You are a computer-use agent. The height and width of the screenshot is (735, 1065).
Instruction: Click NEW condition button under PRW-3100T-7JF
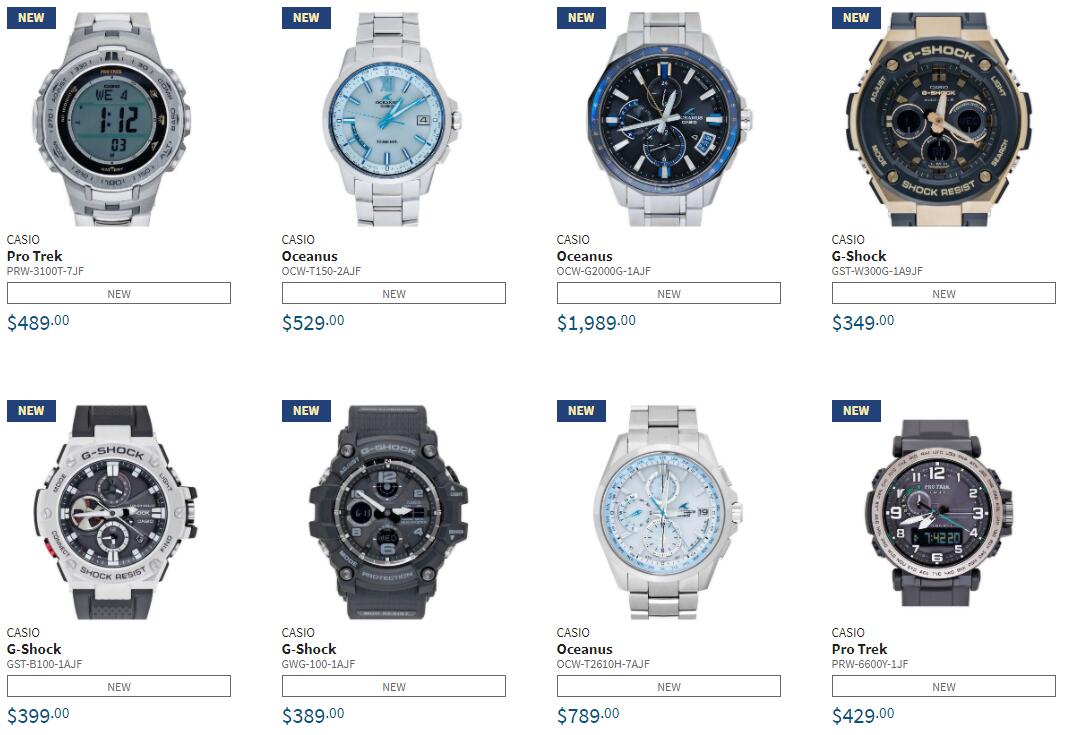point(119,293)
